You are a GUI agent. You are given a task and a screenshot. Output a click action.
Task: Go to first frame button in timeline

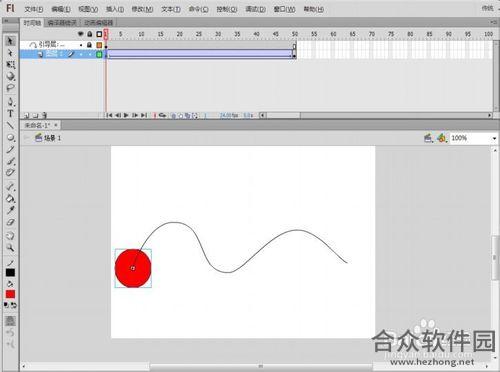click(x=109, y=115)
